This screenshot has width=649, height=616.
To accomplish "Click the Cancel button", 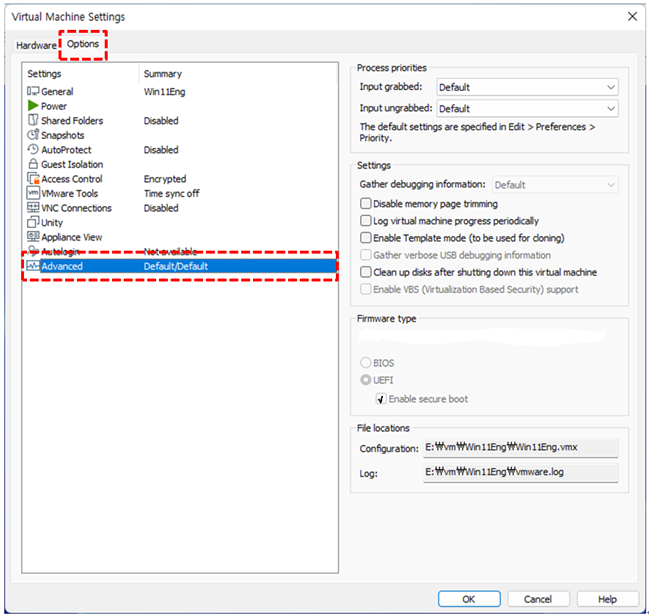I will (x=538, y=599).
